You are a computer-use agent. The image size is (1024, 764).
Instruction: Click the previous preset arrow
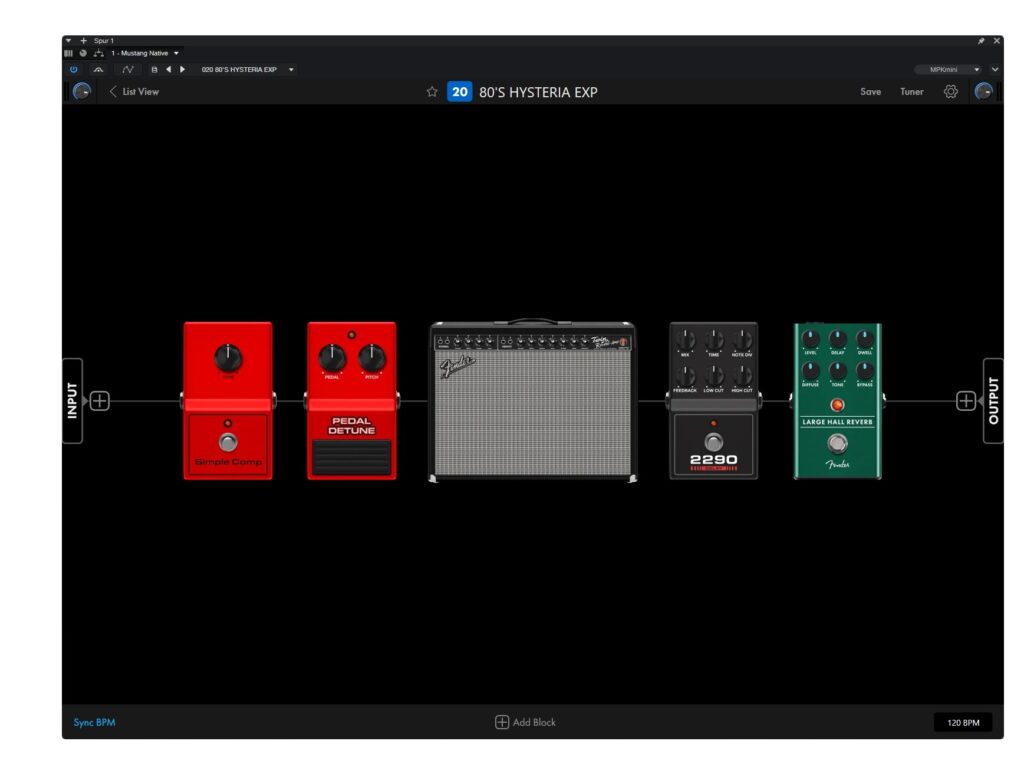click(x=170, y=69)
